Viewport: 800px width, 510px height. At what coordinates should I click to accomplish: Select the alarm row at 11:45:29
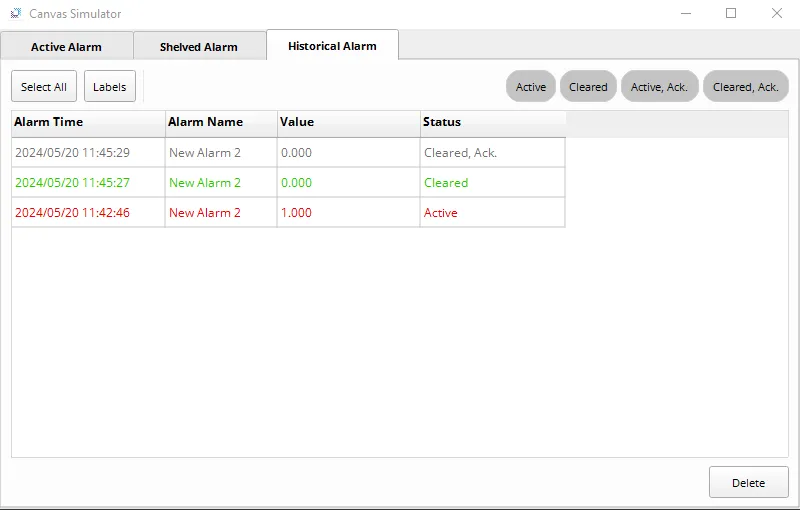point(288,153)
